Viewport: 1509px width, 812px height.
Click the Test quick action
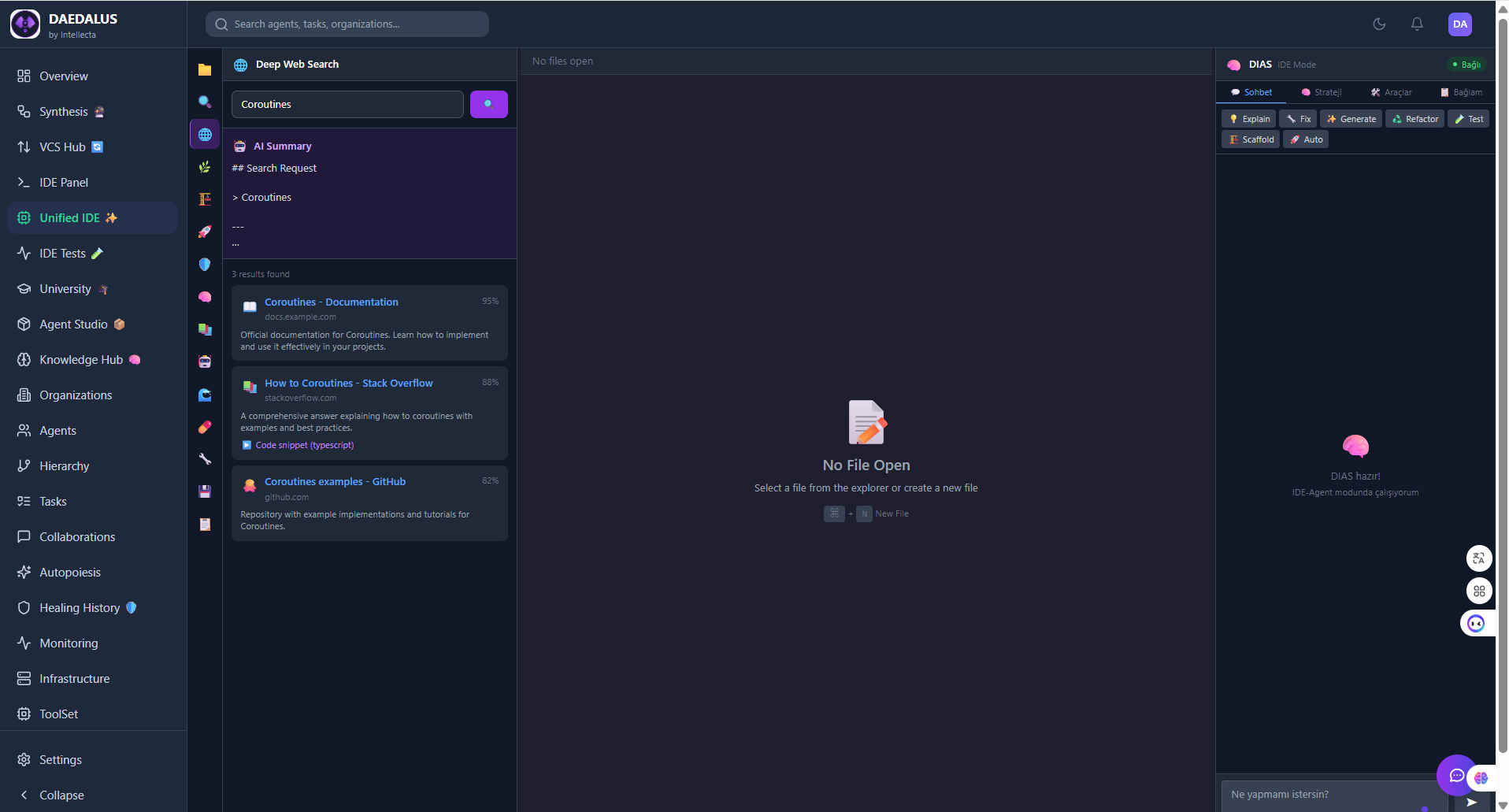(x=1468, y=119)
